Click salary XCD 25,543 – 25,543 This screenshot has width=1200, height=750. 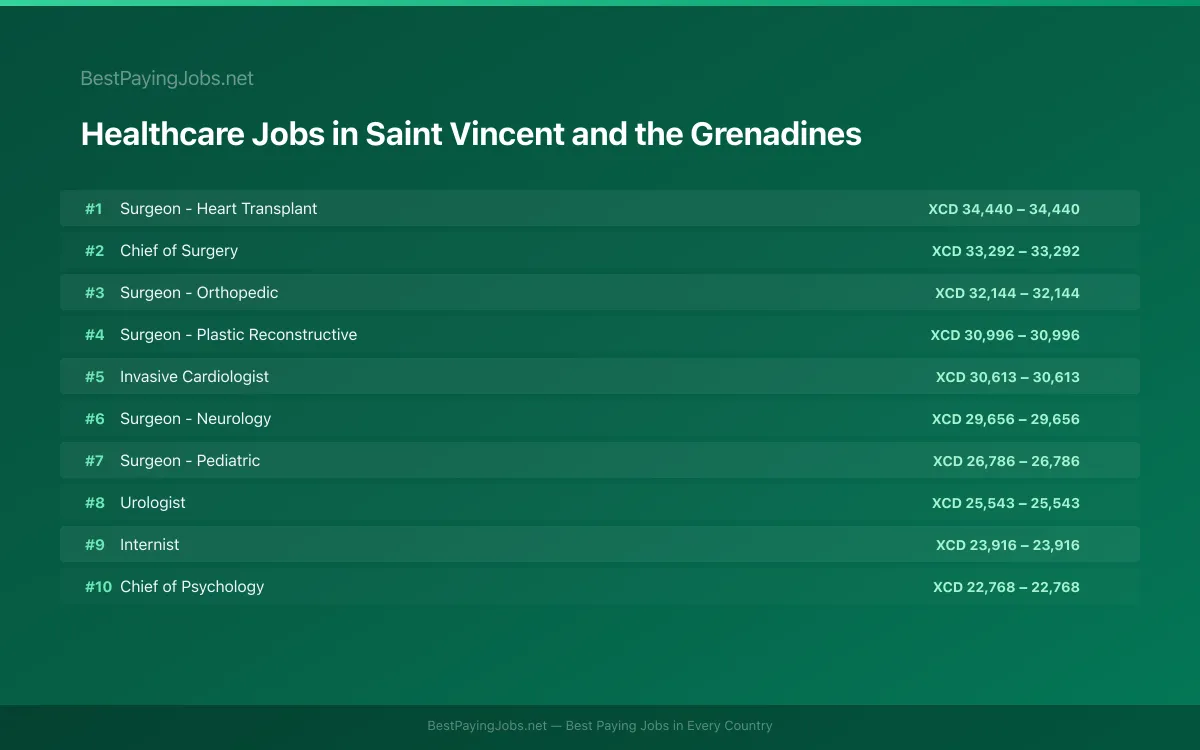[1006, 503]
